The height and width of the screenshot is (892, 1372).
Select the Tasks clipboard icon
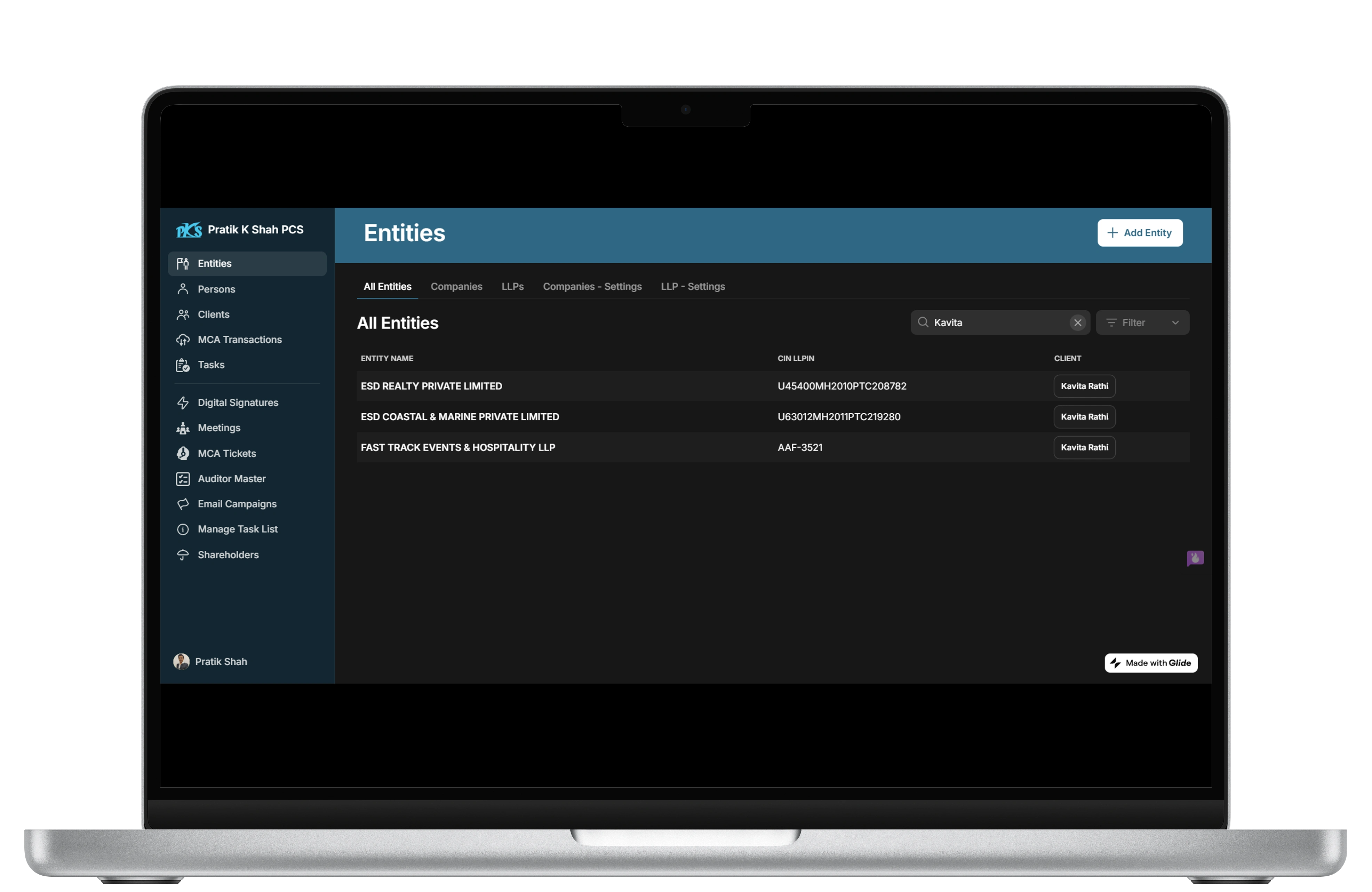[183, 365]
